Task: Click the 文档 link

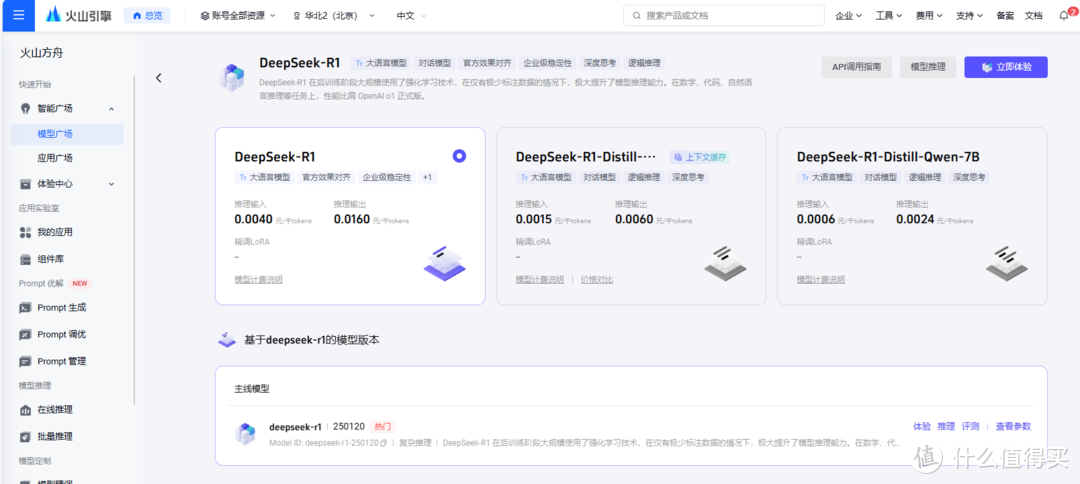Action: coord(1034,16)
